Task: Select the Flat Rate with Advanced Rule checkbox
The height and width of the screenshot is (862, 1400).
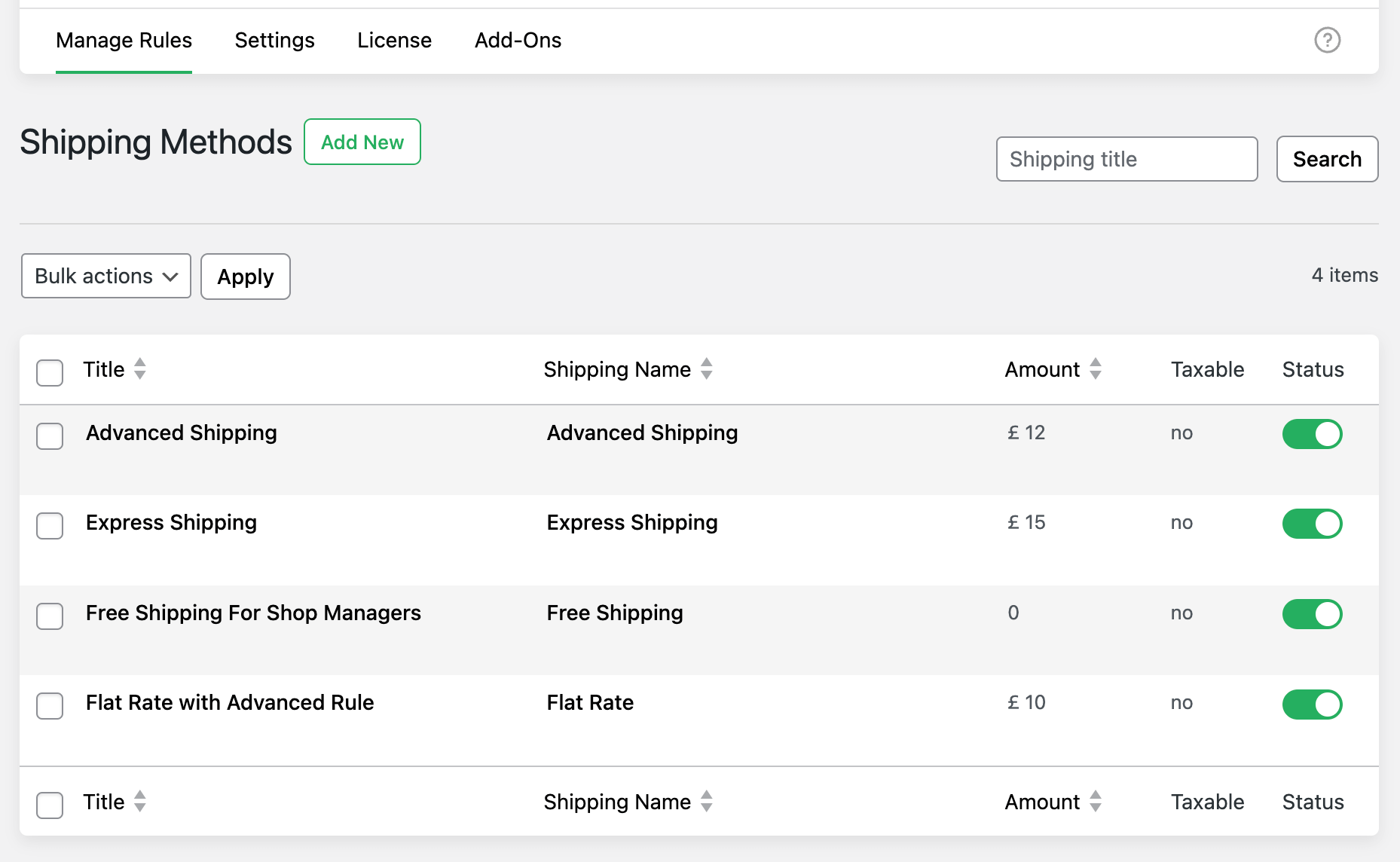Action: (50, 706)
